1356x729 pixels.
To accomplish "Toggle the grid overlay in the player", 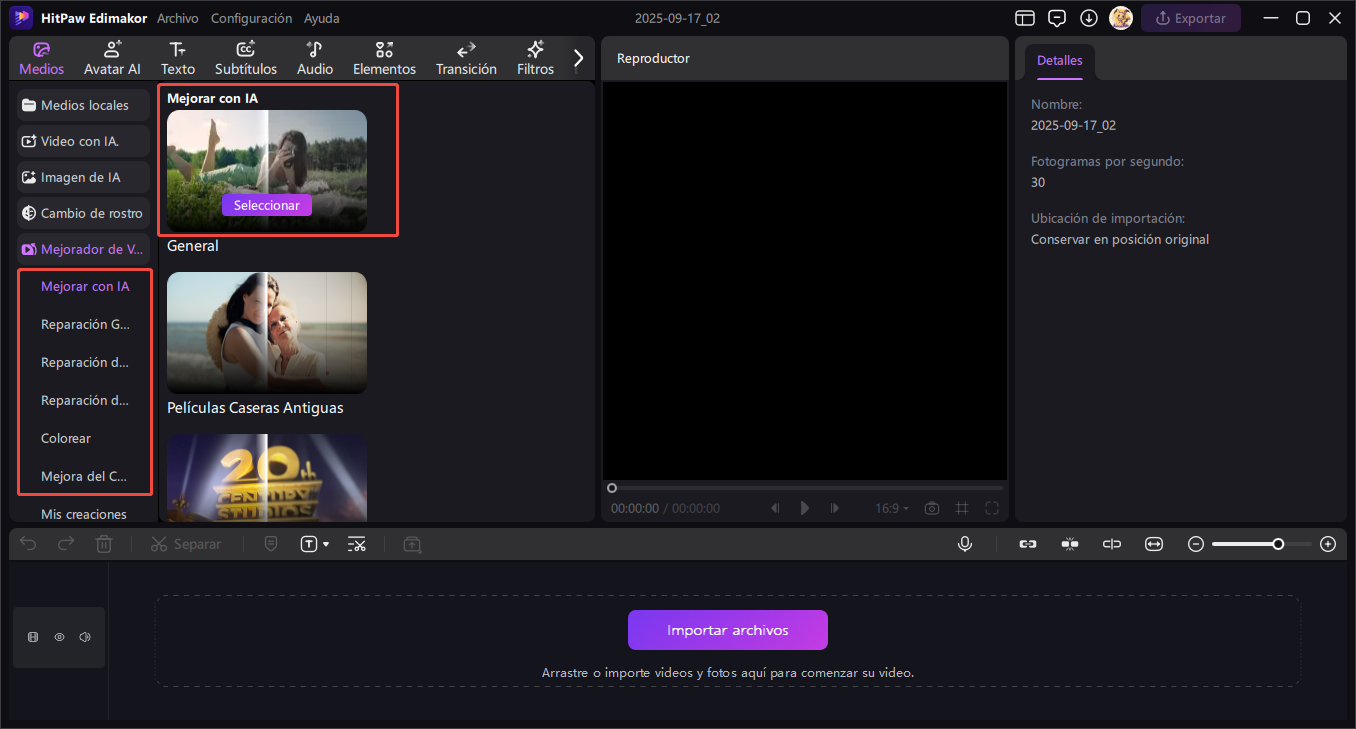I will [x=962, y=508].
